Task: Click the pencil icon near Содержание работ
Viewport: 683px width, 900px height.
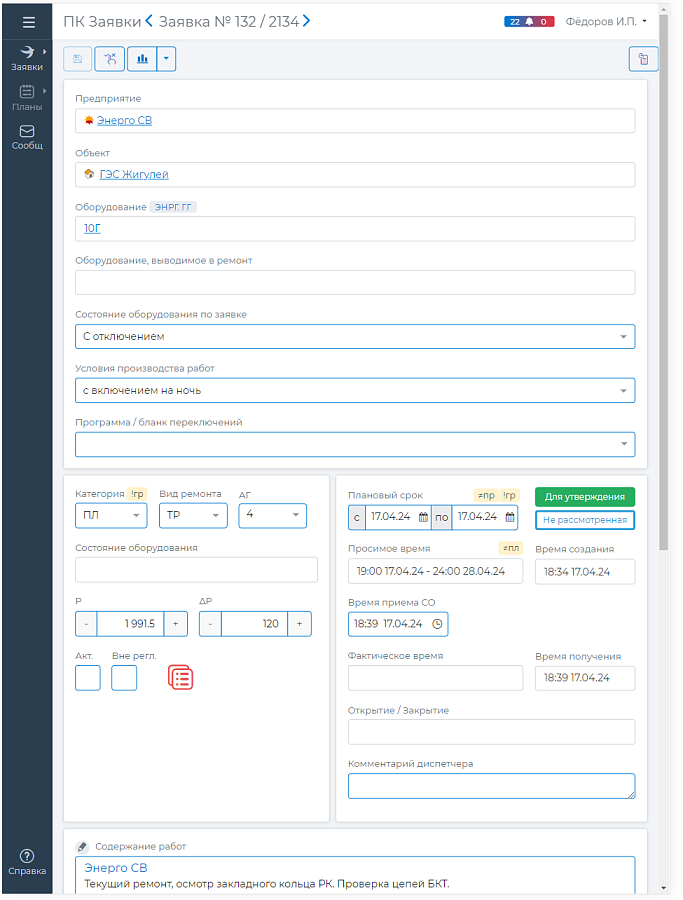Action: (82, 847)
